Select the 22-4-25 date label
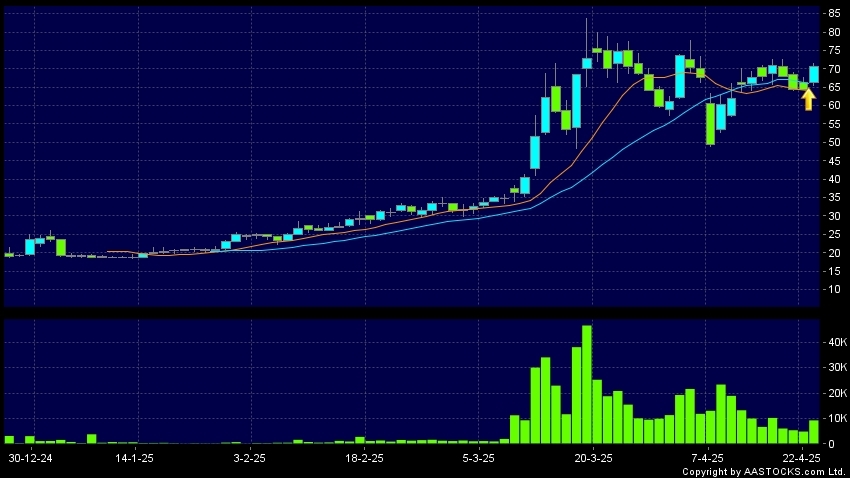Screen dimensions: 850x478 801,458
